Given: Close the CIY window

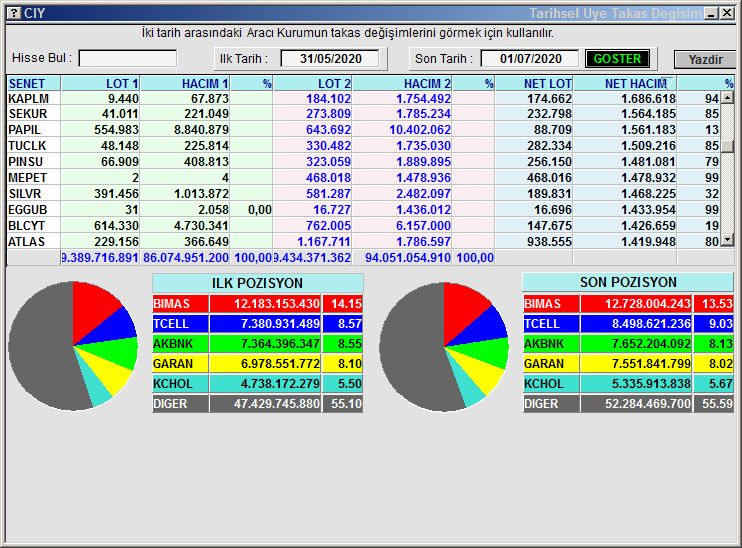Looking at the screenshot, I should [x=727, y=14].
